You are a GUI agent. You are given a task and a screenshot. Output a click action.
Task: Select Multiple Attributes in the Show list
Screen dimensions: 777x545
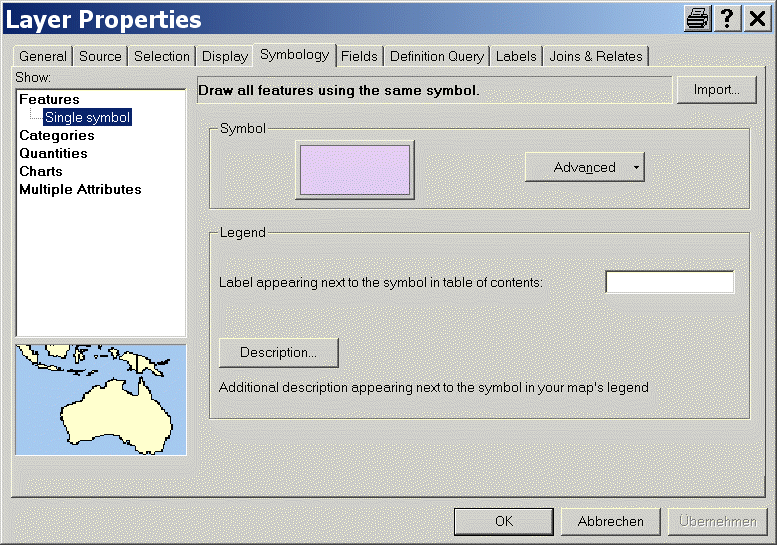pos(80,189)
